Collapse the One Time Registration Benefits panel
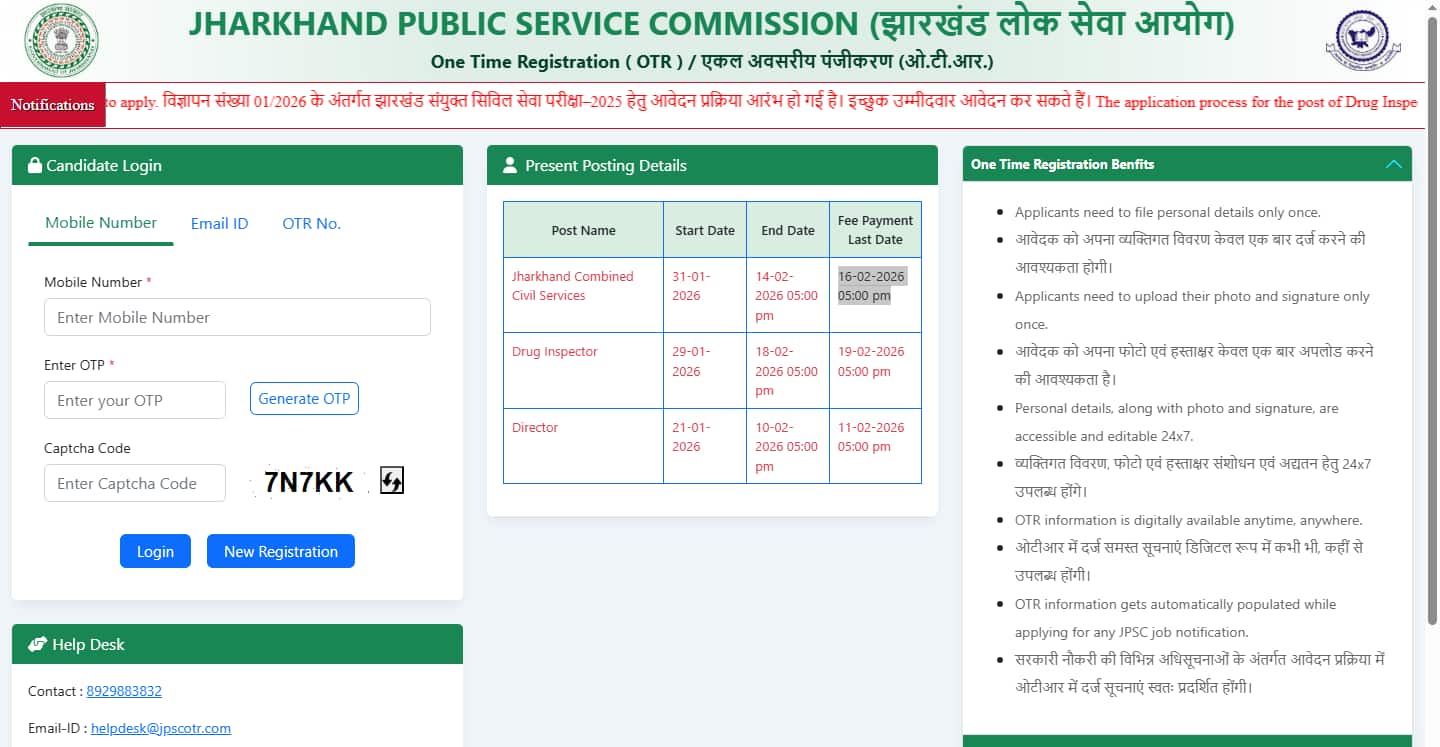1440x747 pixels. [x=1393, y=165]
